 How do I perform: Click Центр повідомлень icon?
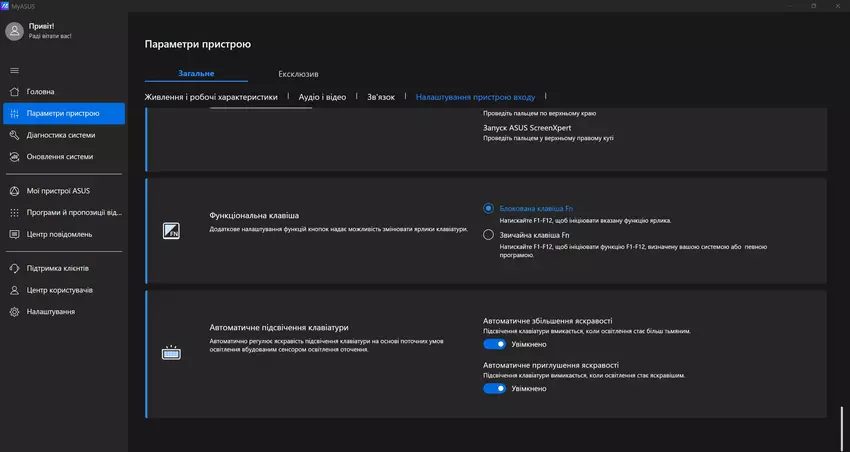click(14, 234)
